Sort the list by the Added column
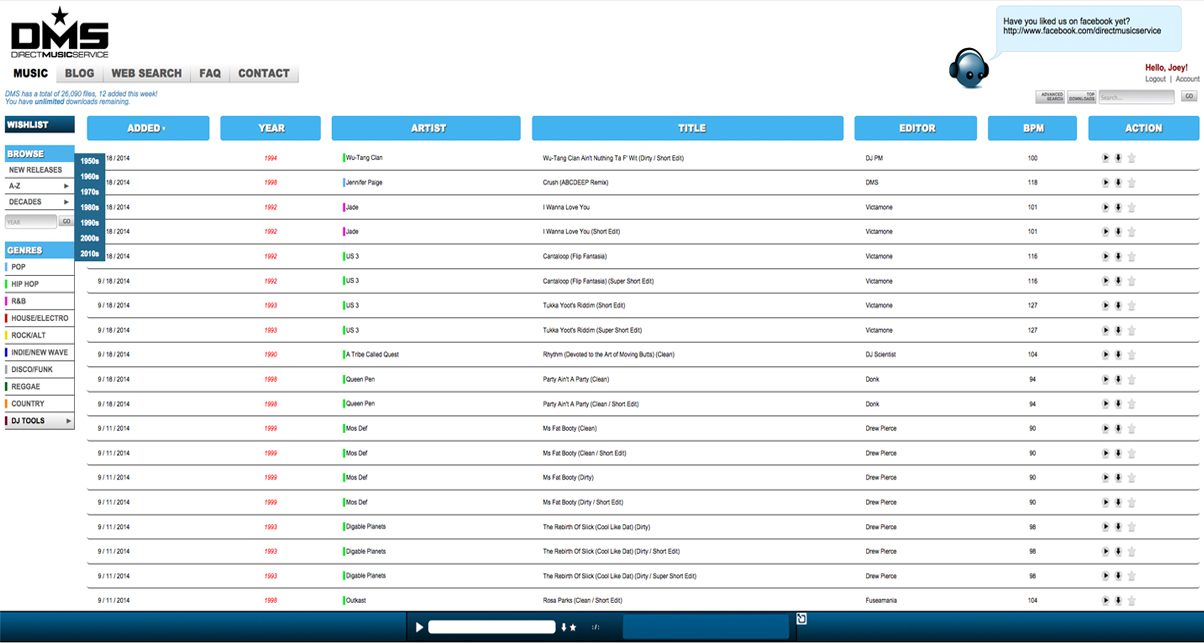 point(147,128)
